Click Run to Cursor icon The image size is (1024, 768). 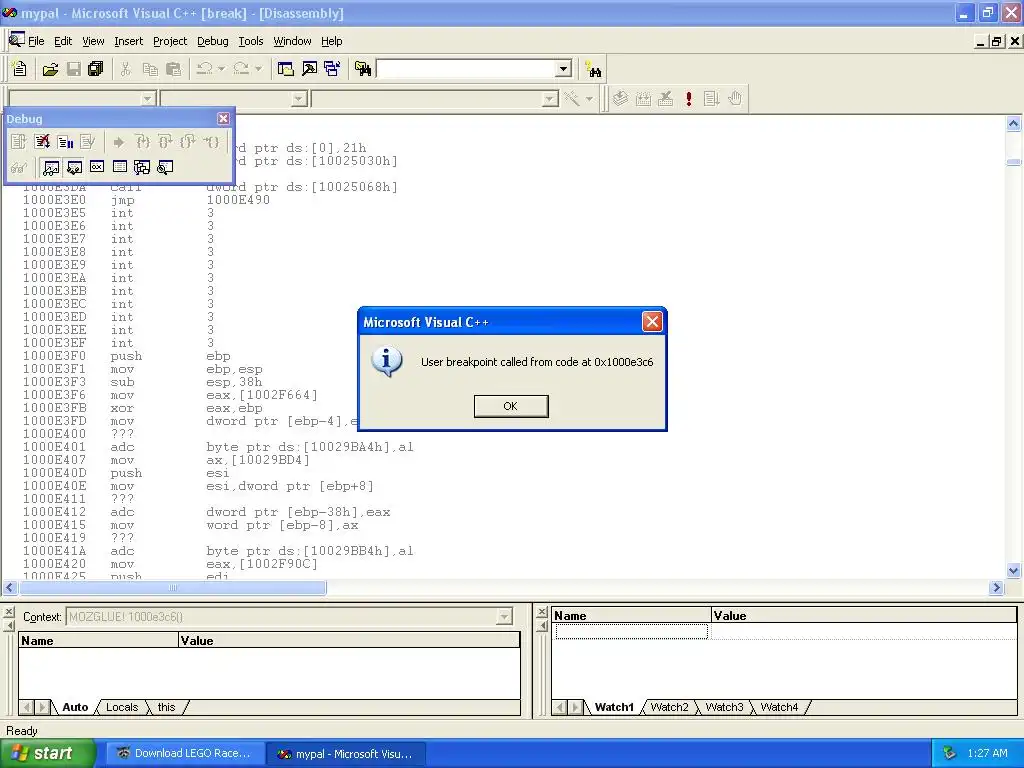[x=211, y=142]
